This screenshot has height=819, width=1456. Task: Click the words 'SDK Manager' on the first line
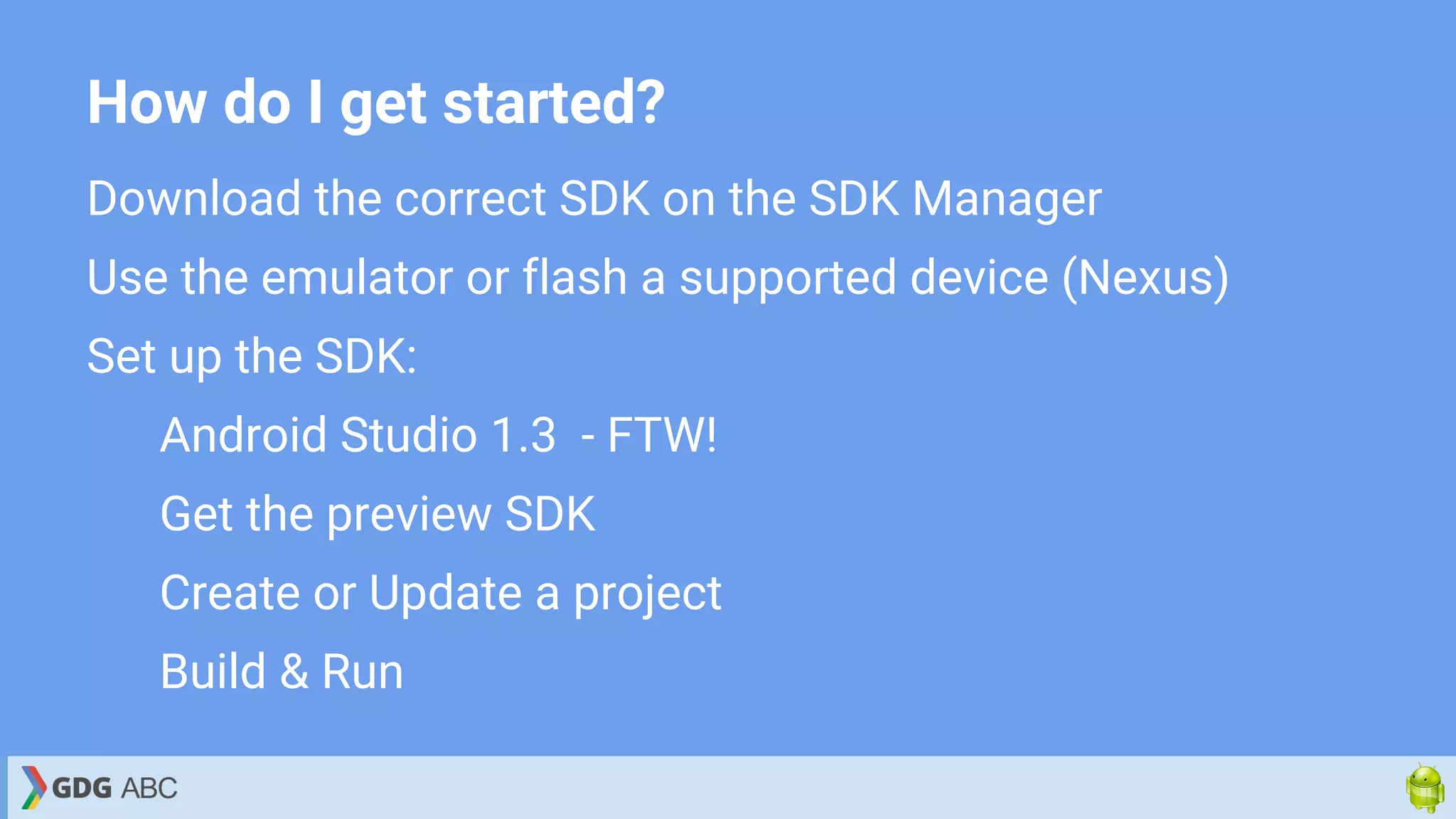point(955,198)
